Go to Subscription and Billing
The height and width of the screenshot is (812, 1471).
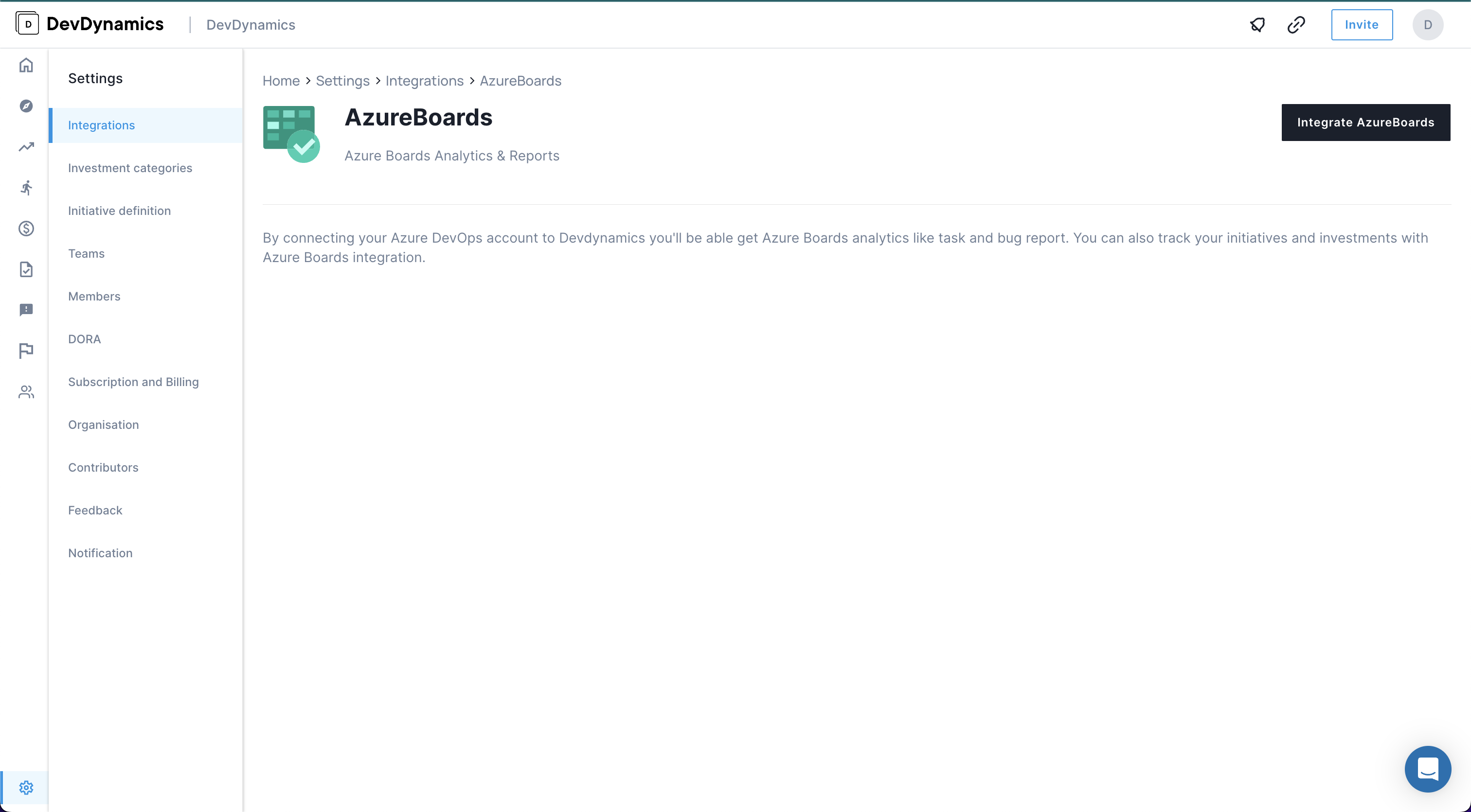[134, 382]
